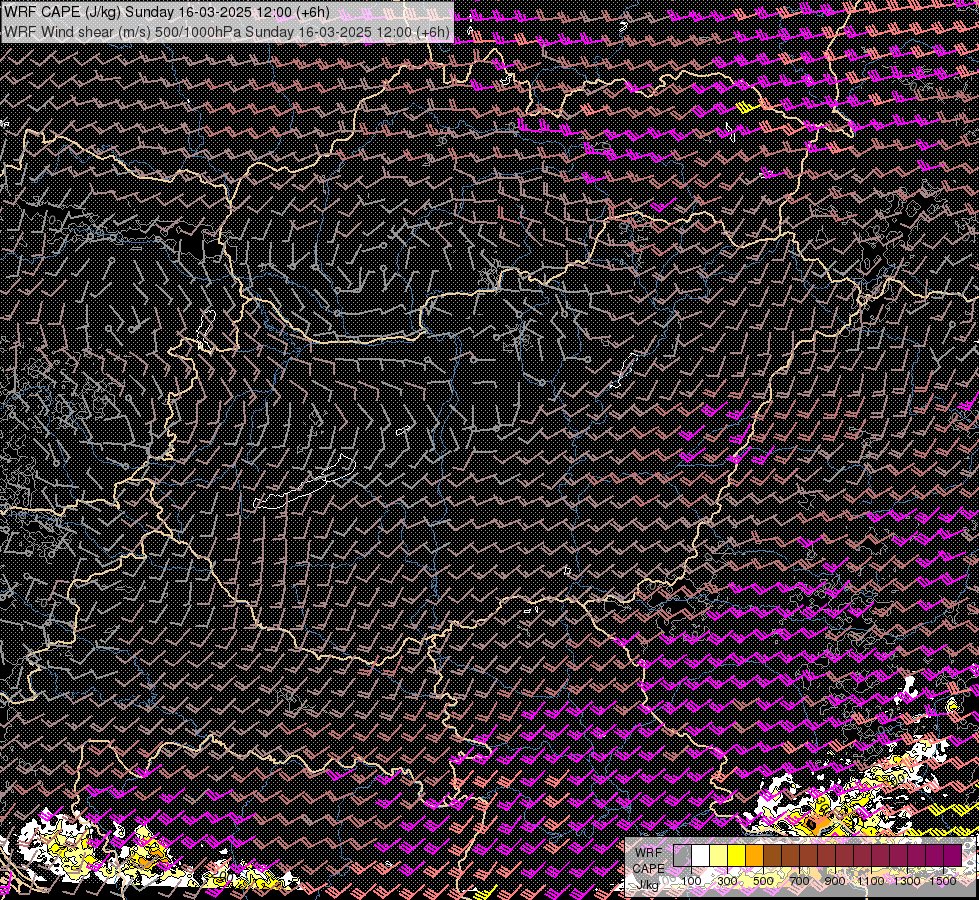Select the white swatch in the CAPE legend
979x900 pixels.
[x=701, y=855]
